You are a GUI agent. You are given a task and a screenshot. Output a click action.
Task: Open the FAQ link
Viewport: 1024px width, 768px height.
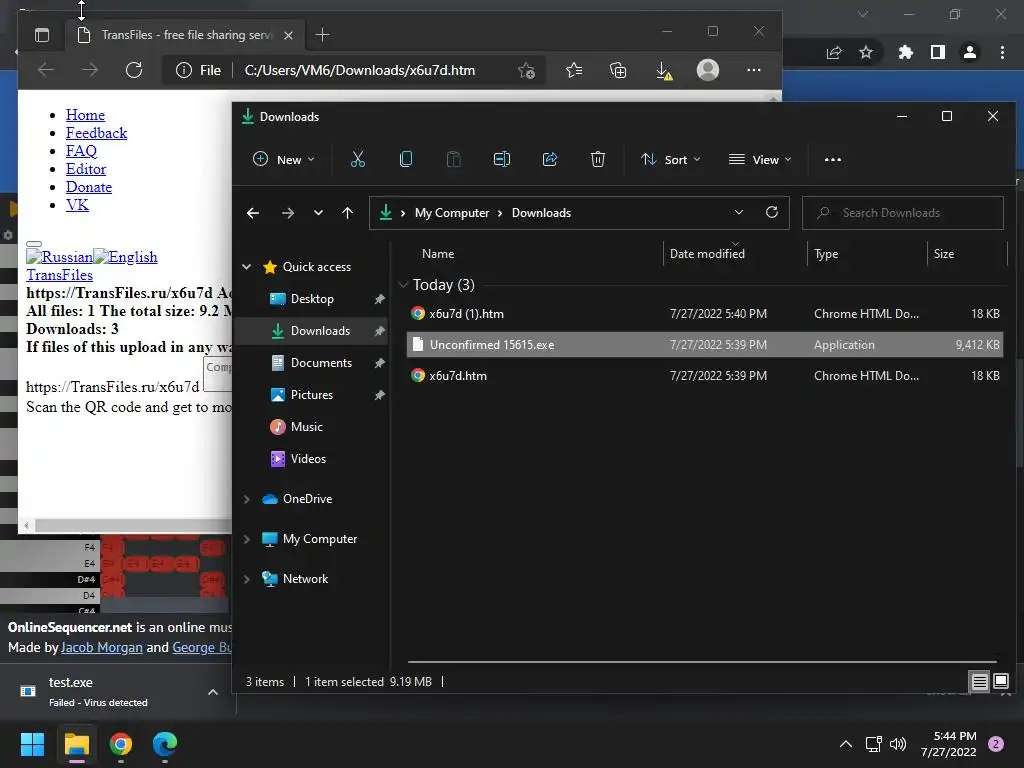pos(81,151)
